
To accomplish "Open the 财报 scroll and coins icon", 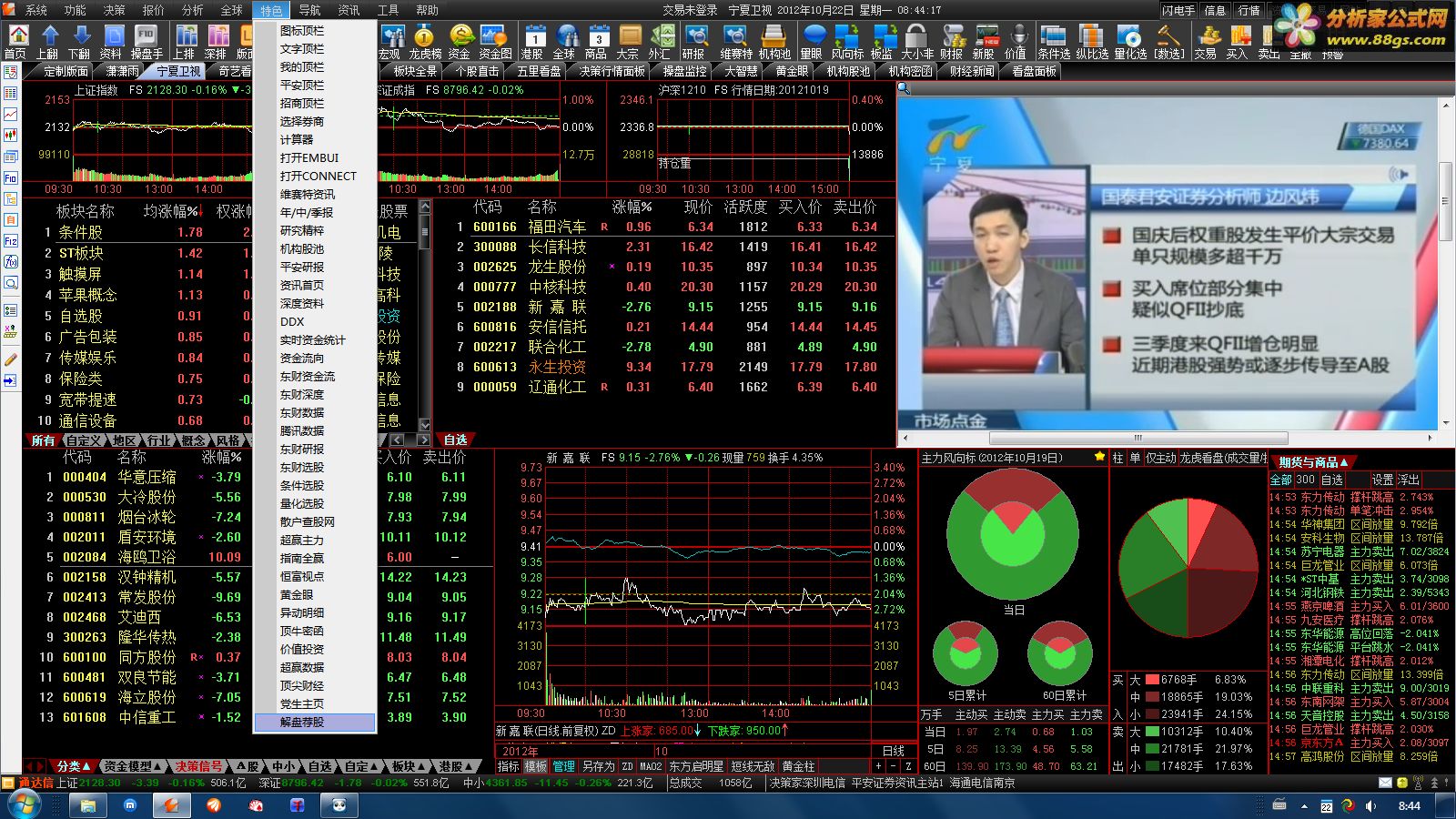I will pyautogui.click(x=953, y=42).
